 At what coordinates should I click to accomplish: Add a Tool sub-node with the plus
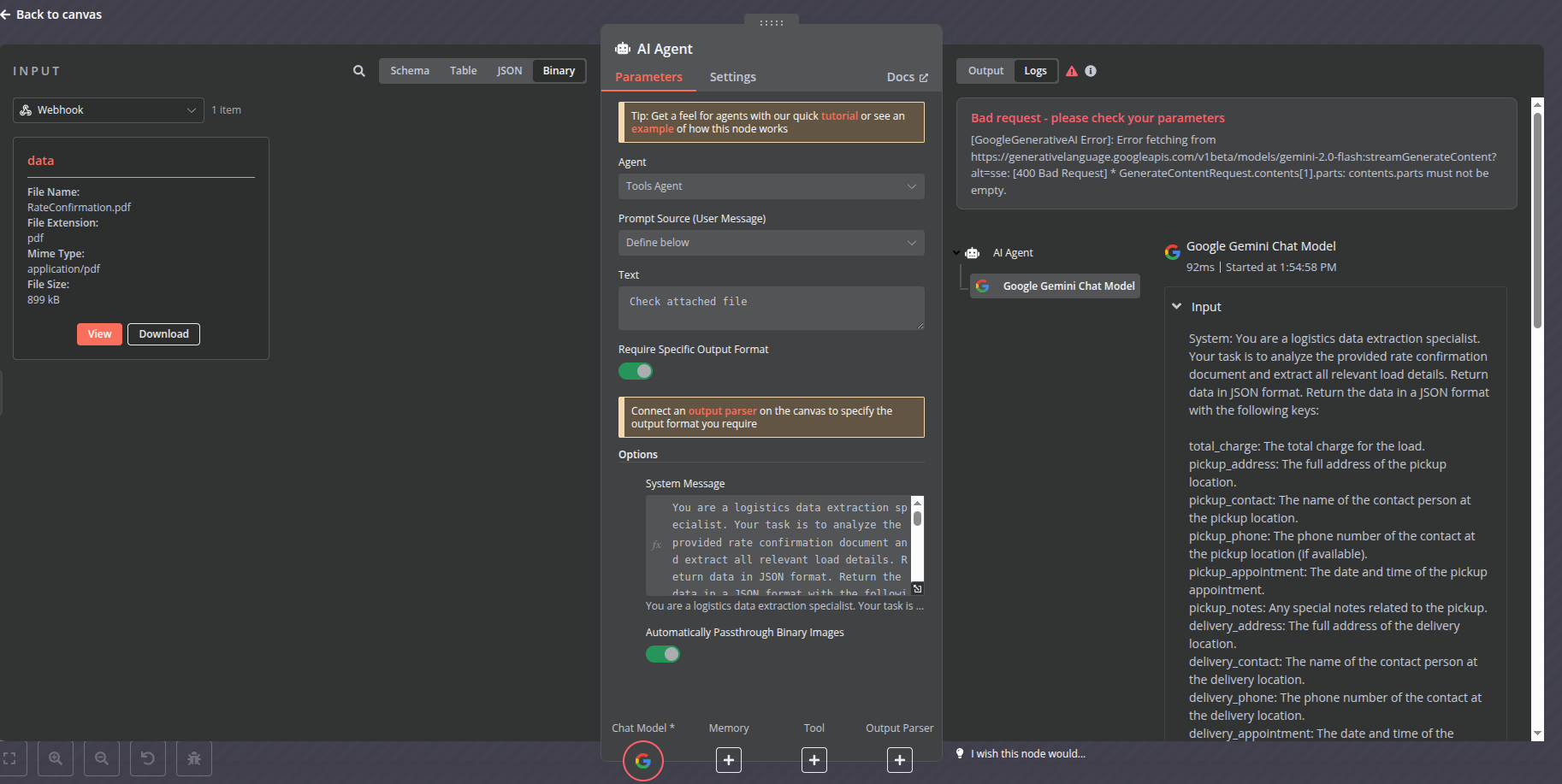pos(814,760)
